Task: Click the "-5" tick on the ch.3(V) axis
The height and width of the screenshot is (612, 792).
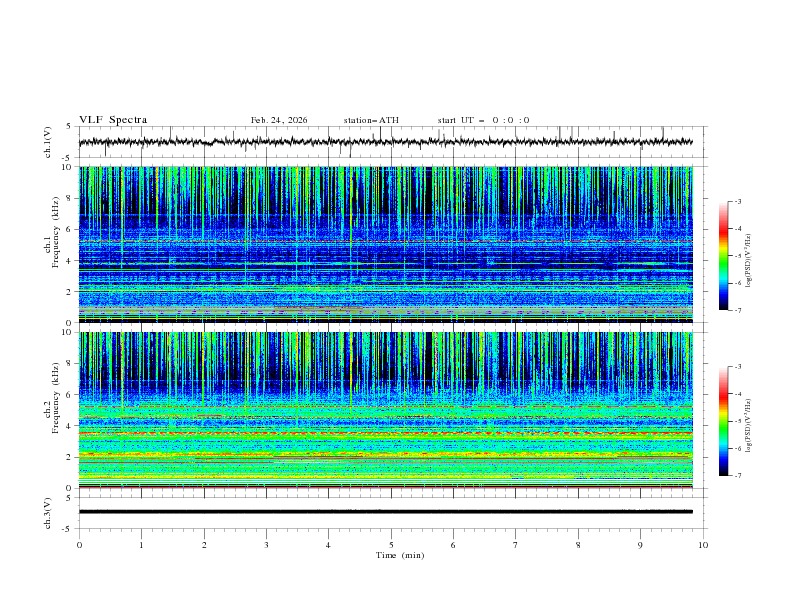Action: click(68, 529)
